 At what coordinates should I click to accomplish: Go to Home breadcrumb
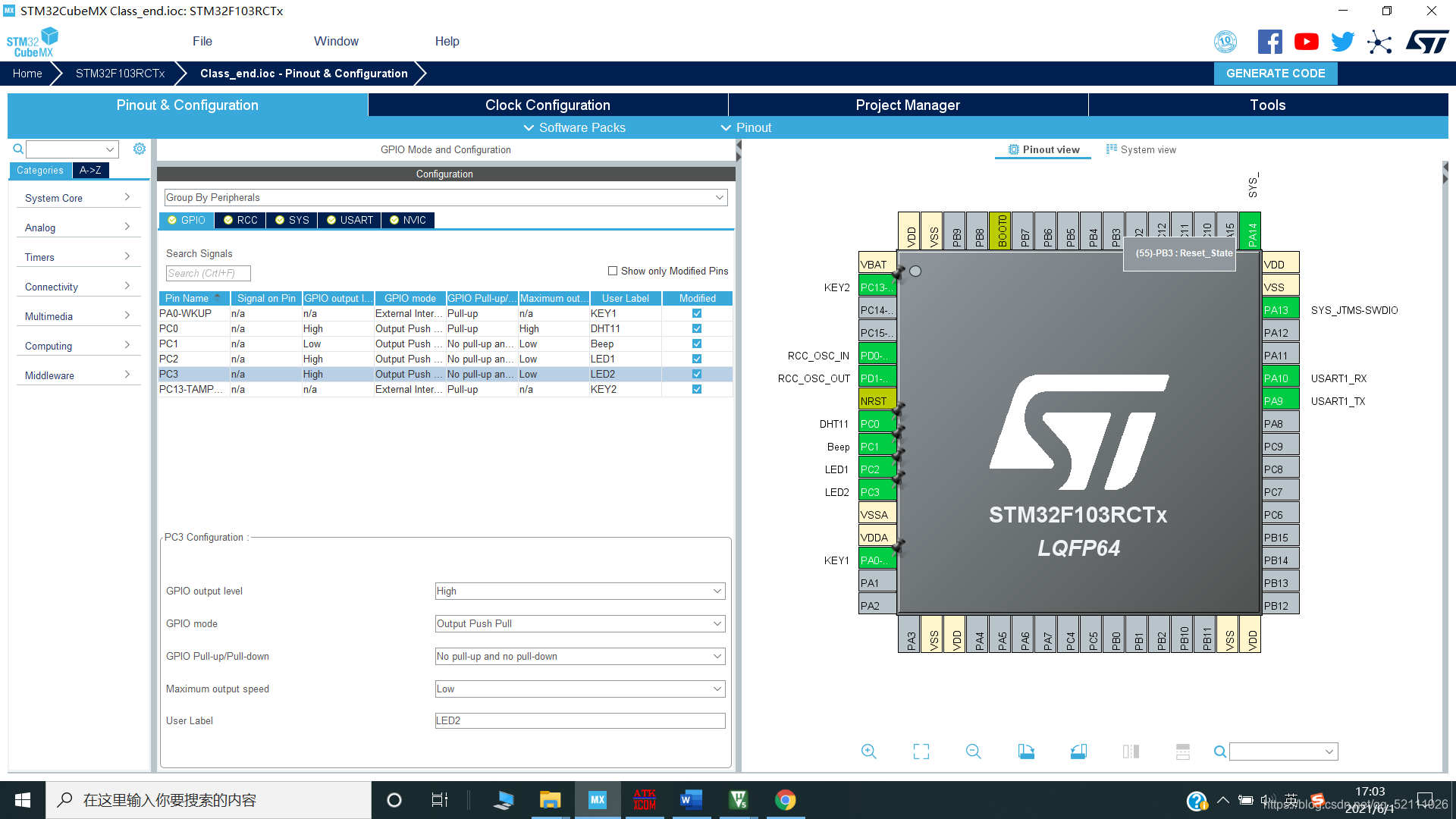27,74
